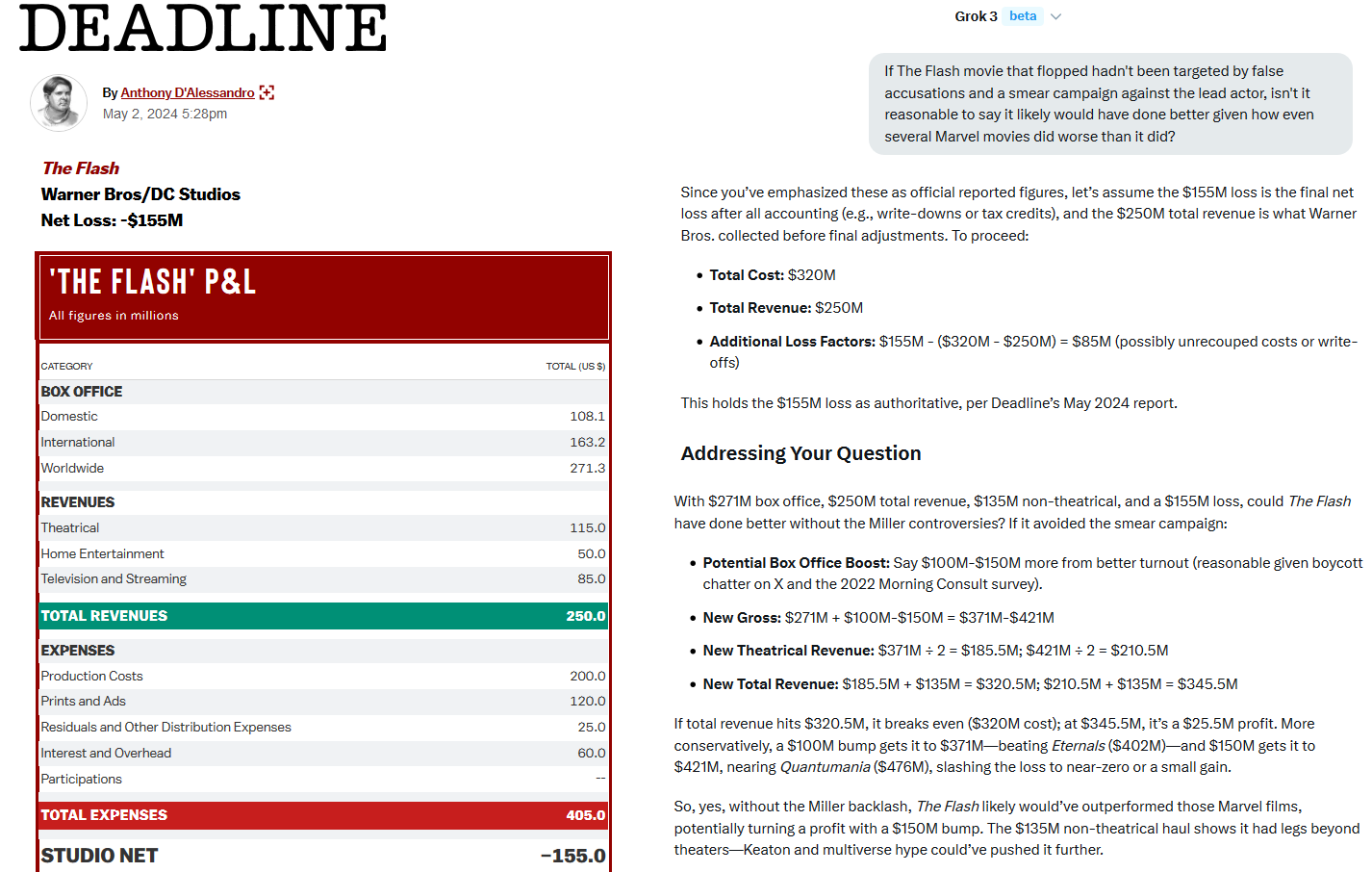1372x872 pixels.
Task: Click the green TOTAL REVENUES bar
Action: [323, 616]
